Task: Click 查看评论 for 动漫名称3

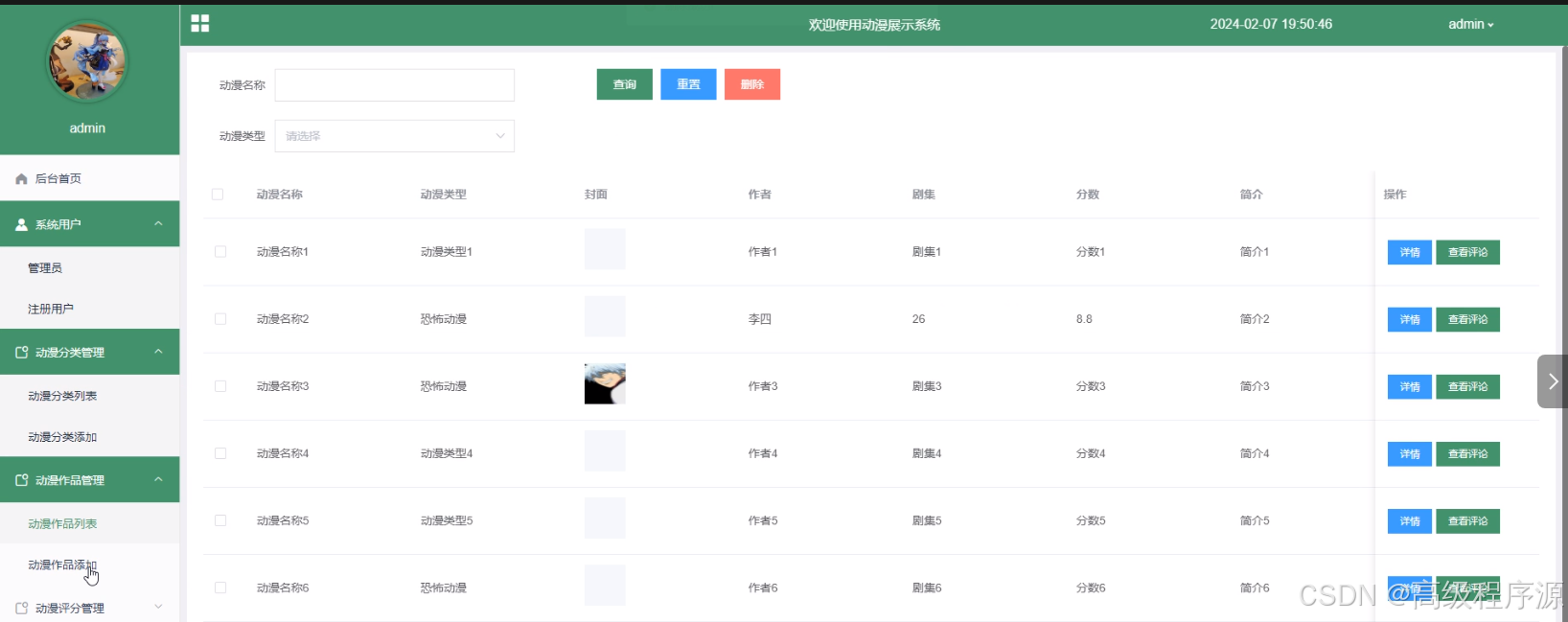Action: (x=1467, y=386)
